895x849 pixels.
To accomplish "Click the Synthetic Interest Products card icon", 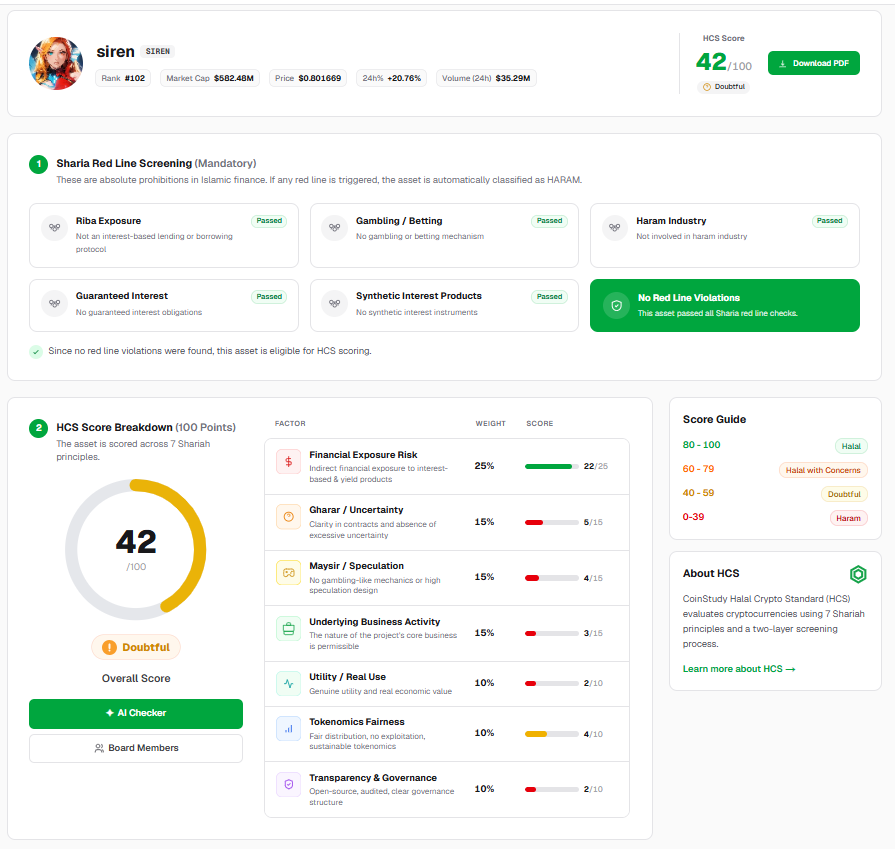I will point(334,303).
